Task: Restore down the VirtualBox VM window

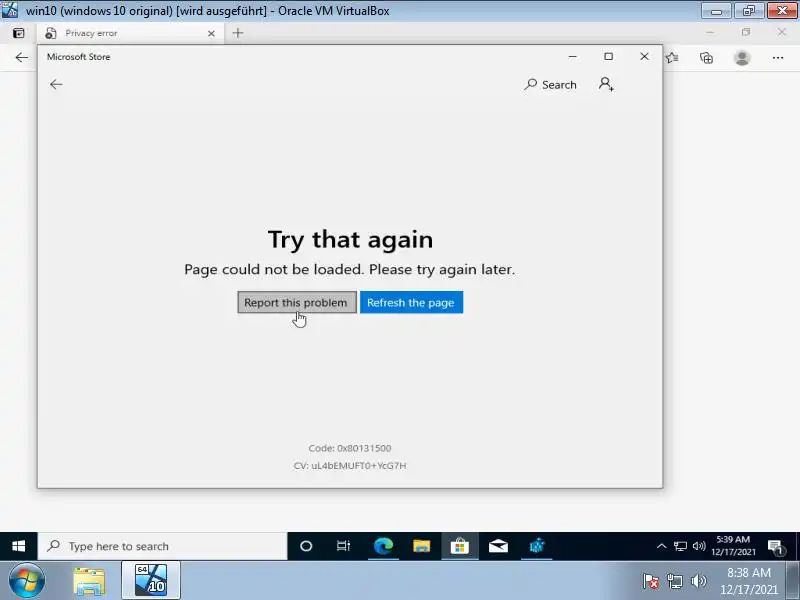Action: click(x=749, y=10)
